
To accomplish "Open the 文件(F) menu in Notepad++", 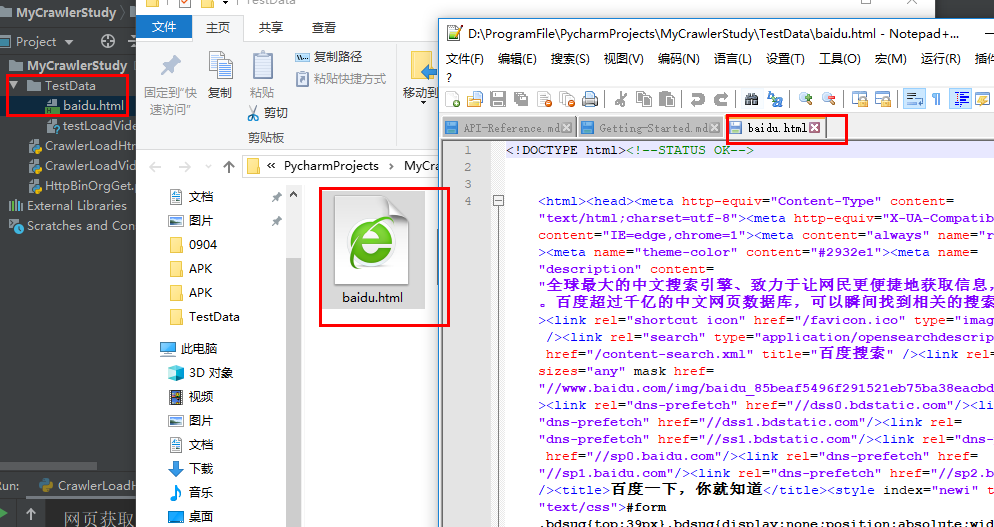I will click(x=465, y=59).
